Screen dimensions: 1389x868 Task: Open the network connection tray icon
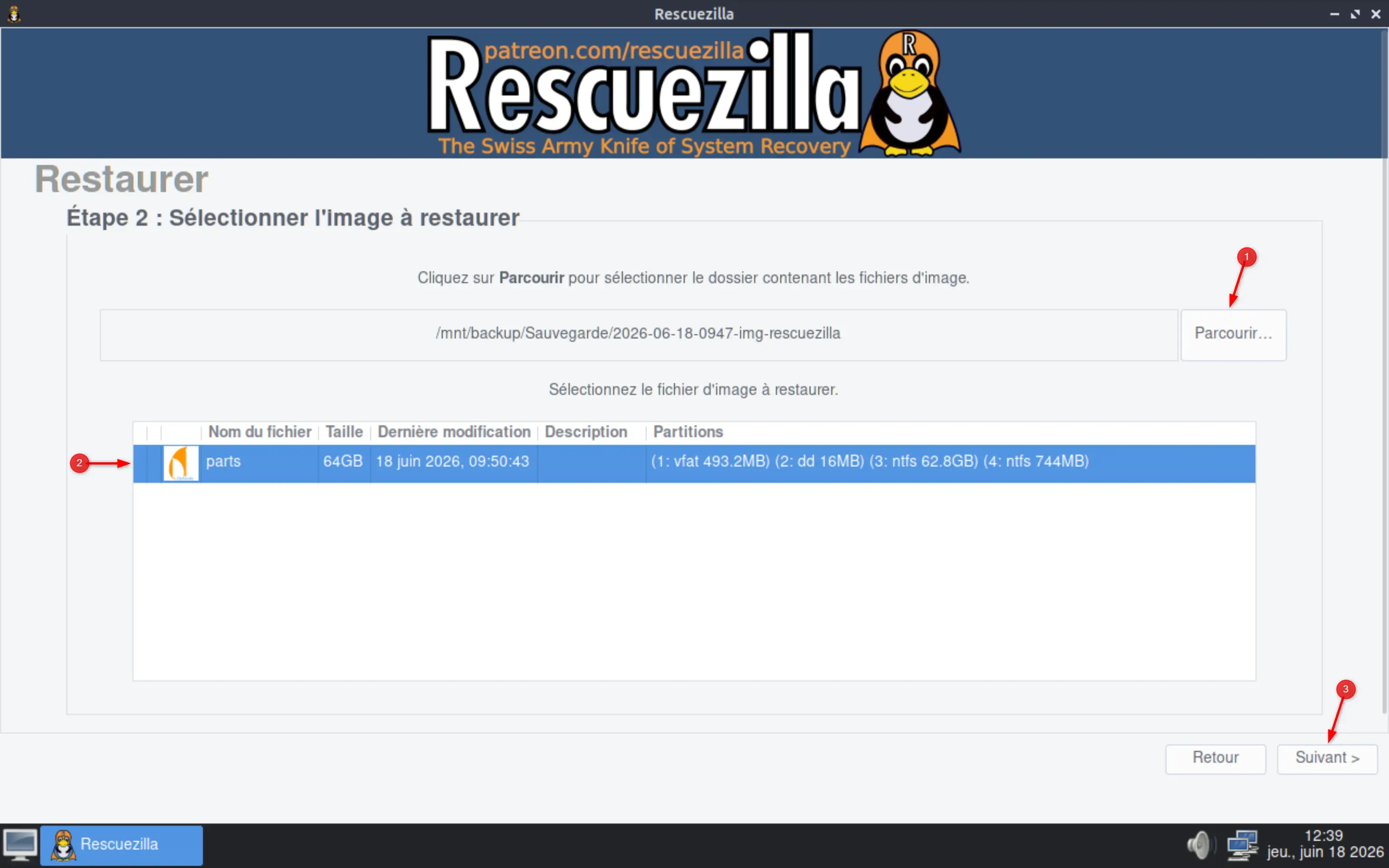click(x=1242, y=845)
